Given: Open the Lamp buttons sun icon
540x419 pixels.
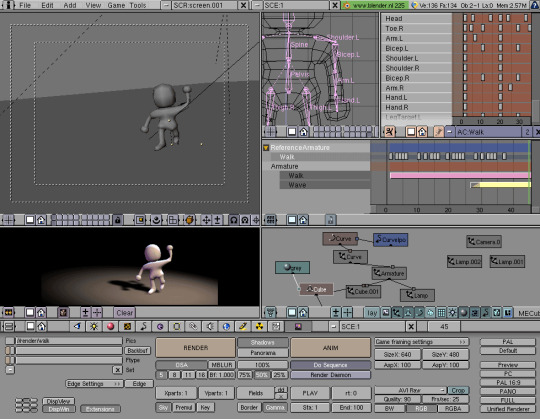Looking at the screenshot, I should 94,326.
